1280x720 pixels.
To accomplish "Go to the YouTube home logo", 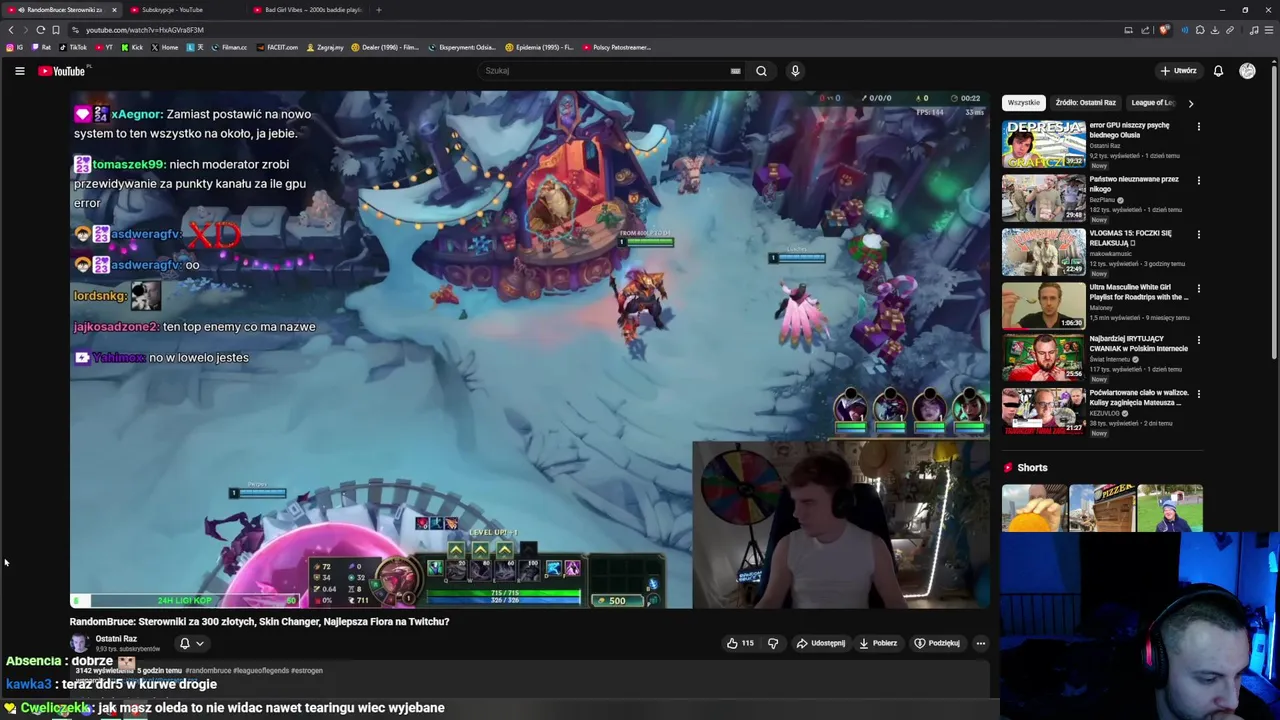I will coord(64,71).
